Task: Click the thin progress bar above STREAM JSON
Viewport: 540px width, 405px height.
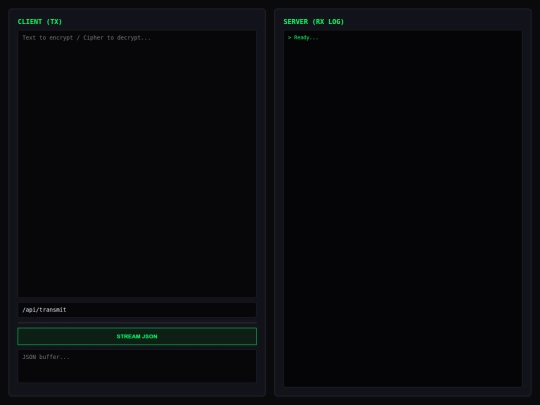Action: click(x=137, y=323)
